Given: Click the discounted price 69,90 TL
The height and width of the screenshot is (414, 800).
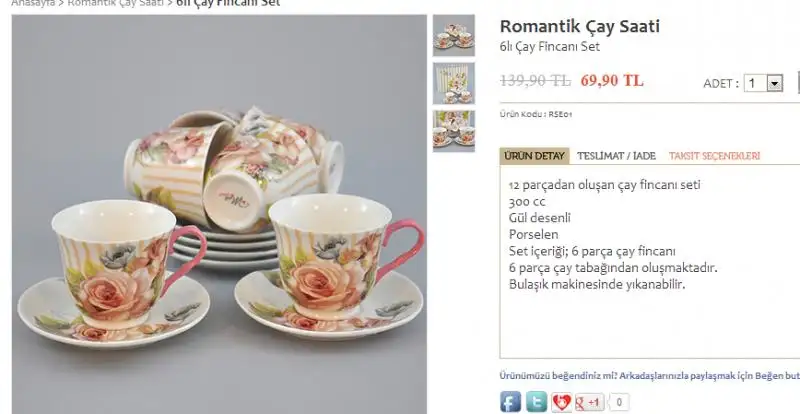Looking at the screenshot, I should click(612, 81).
